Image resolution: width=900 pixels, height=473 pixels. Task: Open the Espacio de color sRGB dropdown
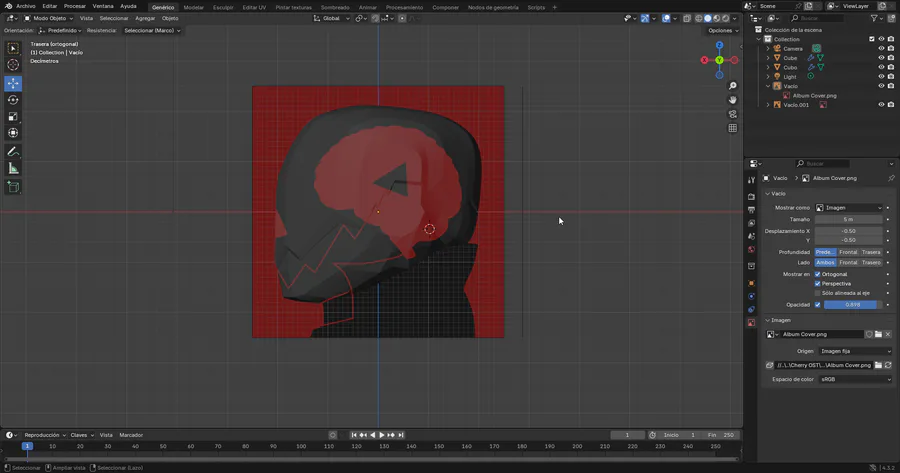pyautogui.click(x=855, y=379)
